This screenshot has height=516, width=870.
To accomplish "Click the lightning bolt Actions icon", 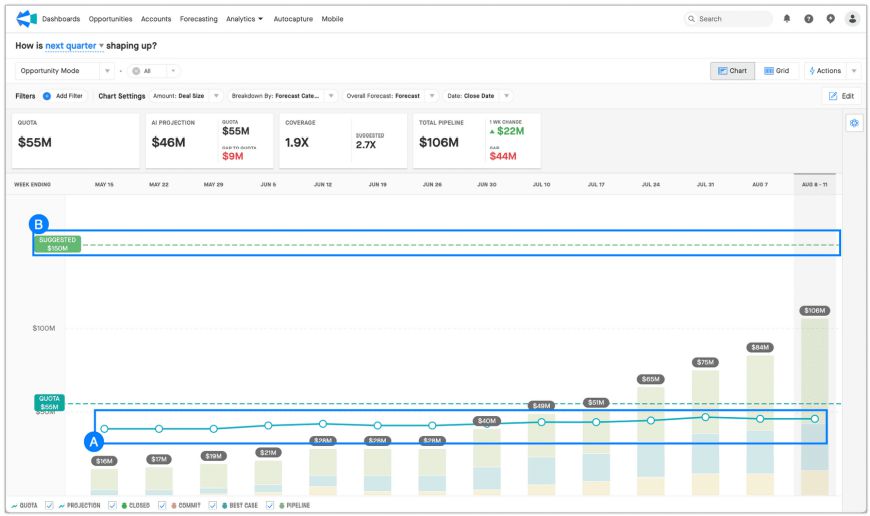I will tap(812, 71).
